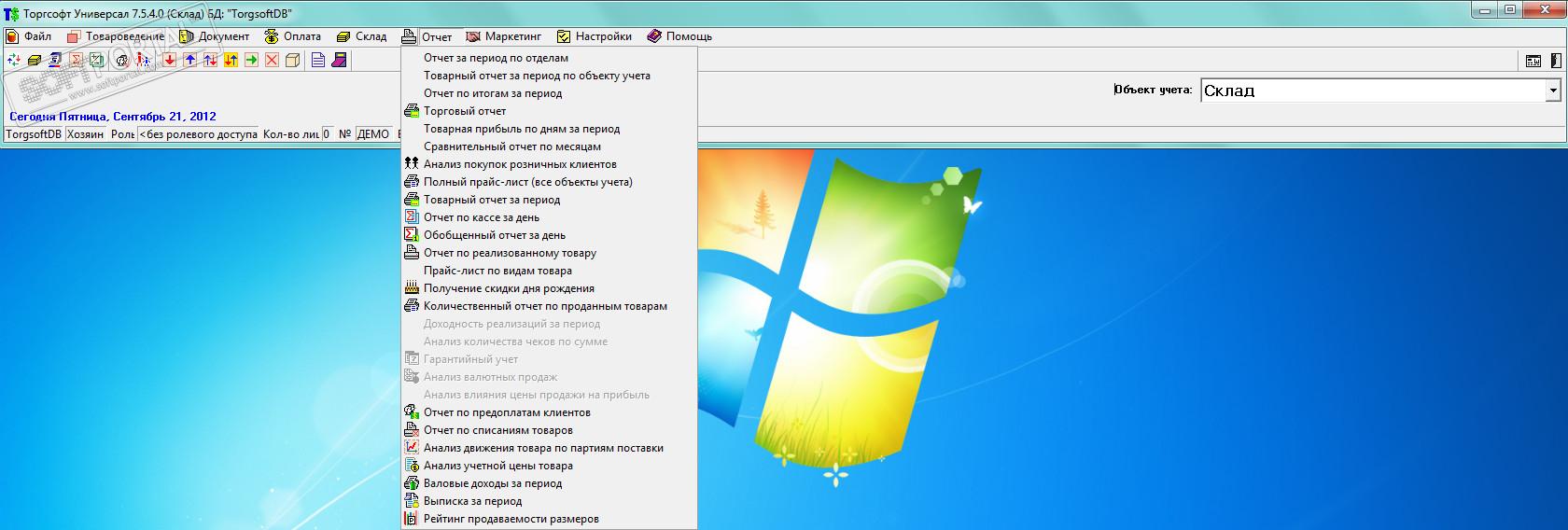The image size is (1568, 530).
Task: Click the black door exit icon
Action: tap(1554, 61)
